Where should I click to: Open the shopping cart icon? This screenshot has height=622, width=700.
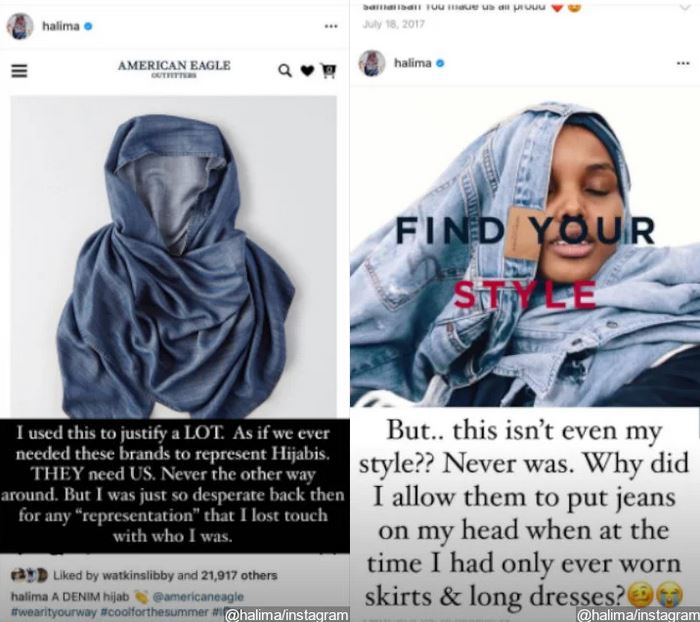click(x=329, y=71)
